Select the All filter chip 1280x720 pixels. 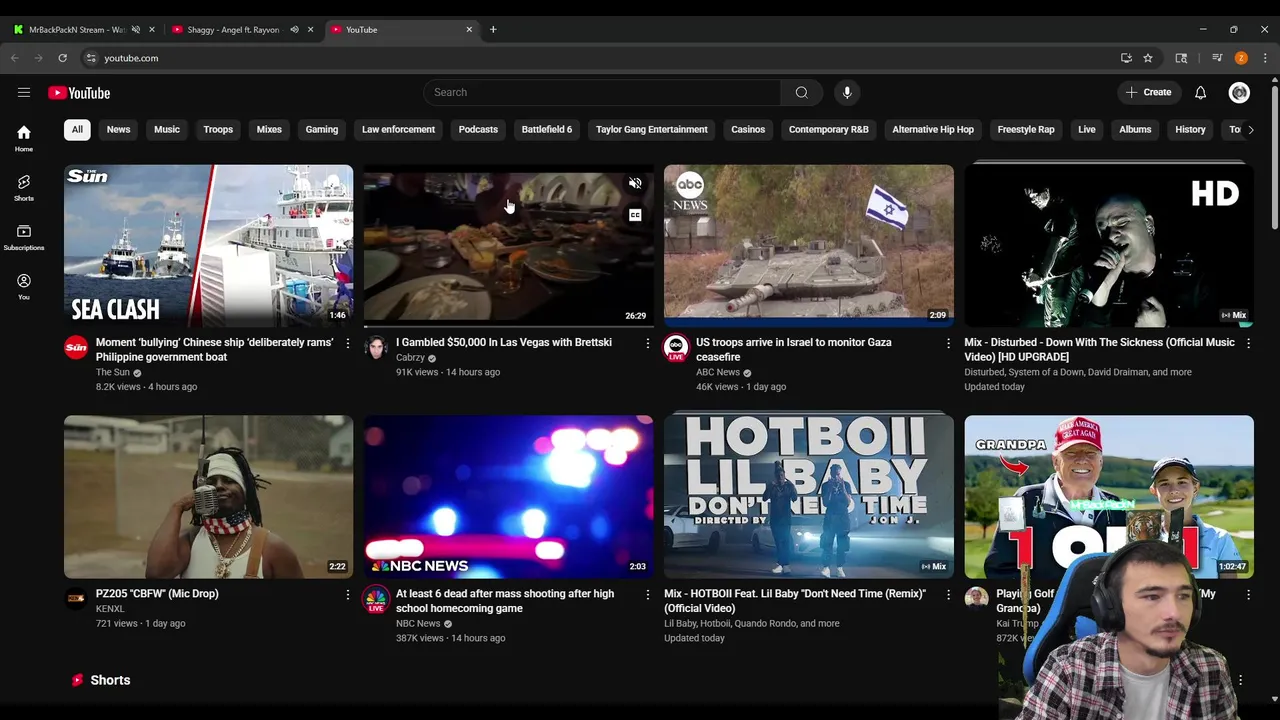tap(77, 129)
